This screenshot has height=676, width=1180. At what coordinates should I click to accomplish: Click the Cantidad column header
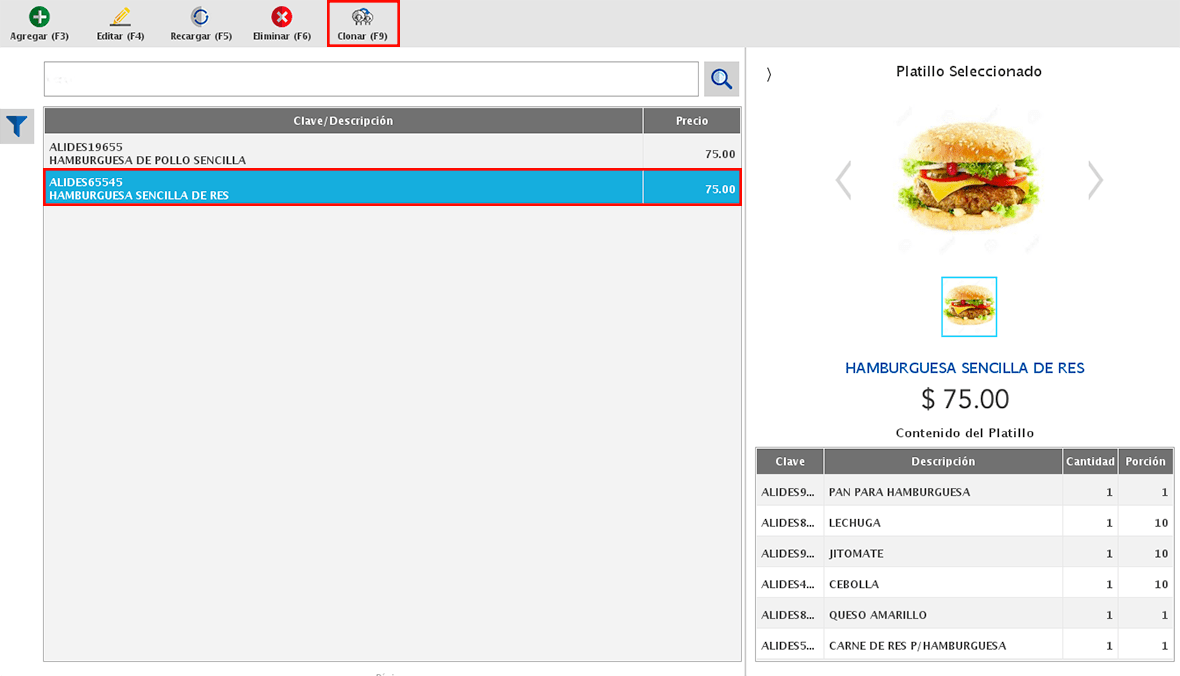(x=1089, y=462)
